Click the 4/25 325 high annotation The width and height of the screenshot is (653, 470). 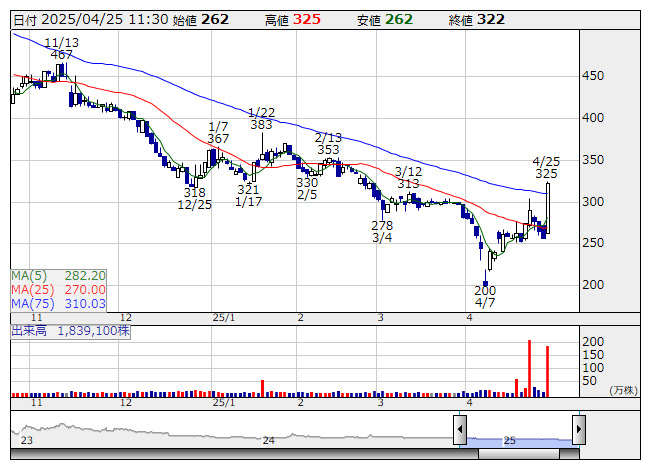546,167
